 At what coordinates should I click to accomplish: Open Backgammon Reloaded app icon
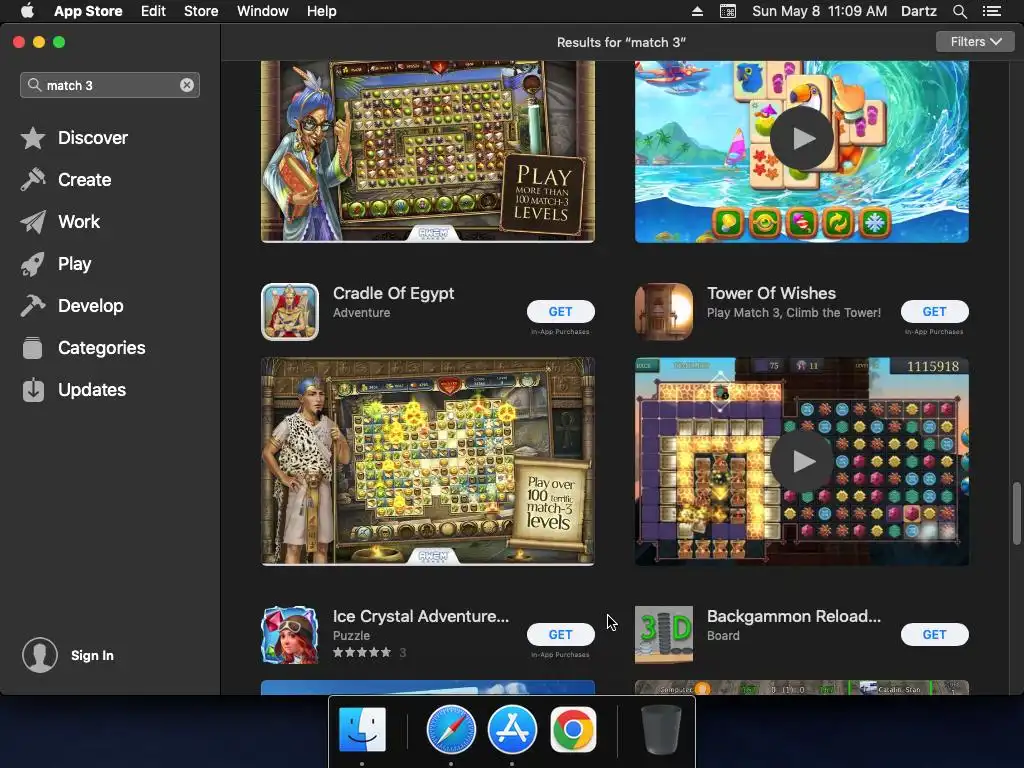(664, 635)
